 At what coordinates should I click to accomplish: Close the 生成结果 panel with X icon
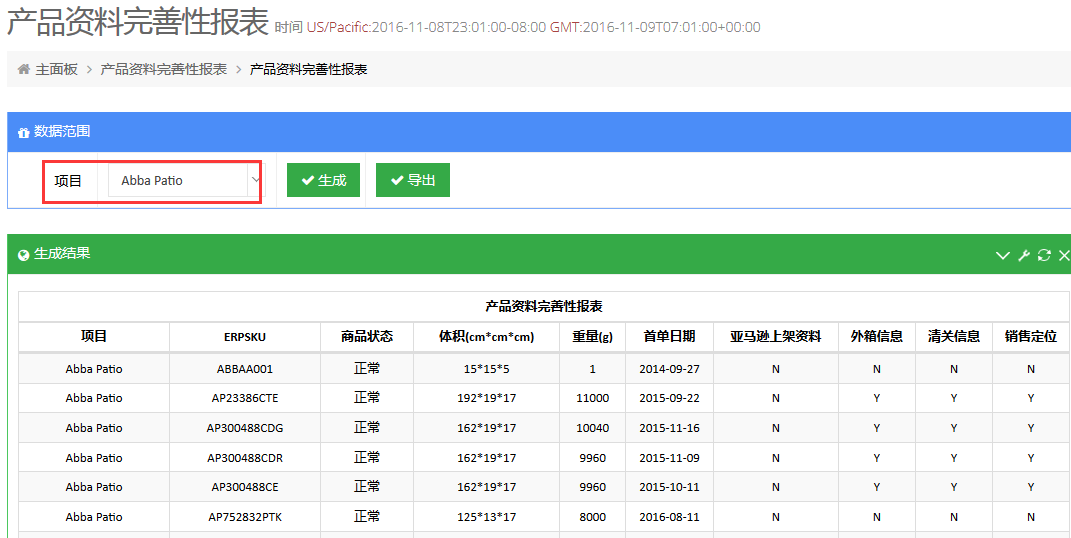(x=1063, y=255)
